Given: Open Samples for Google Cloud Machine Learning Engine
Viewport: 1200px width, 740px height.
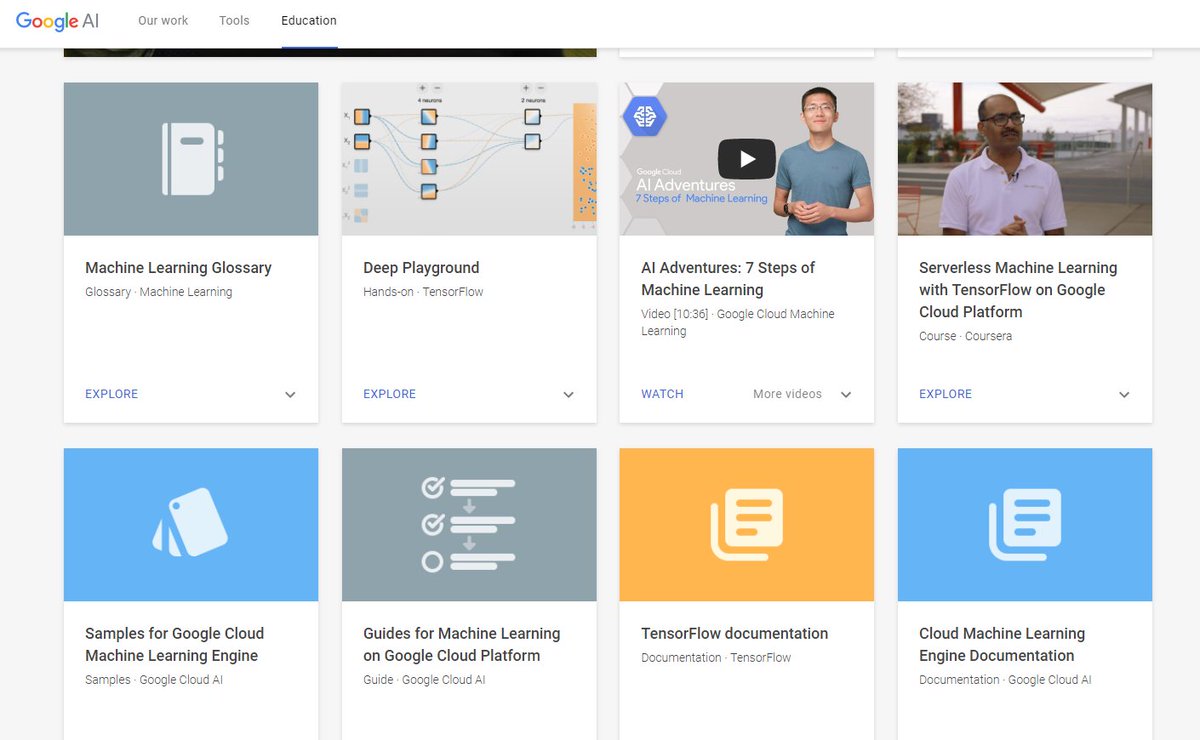Looking at the screenshot, I should click(x=174, y=645).
